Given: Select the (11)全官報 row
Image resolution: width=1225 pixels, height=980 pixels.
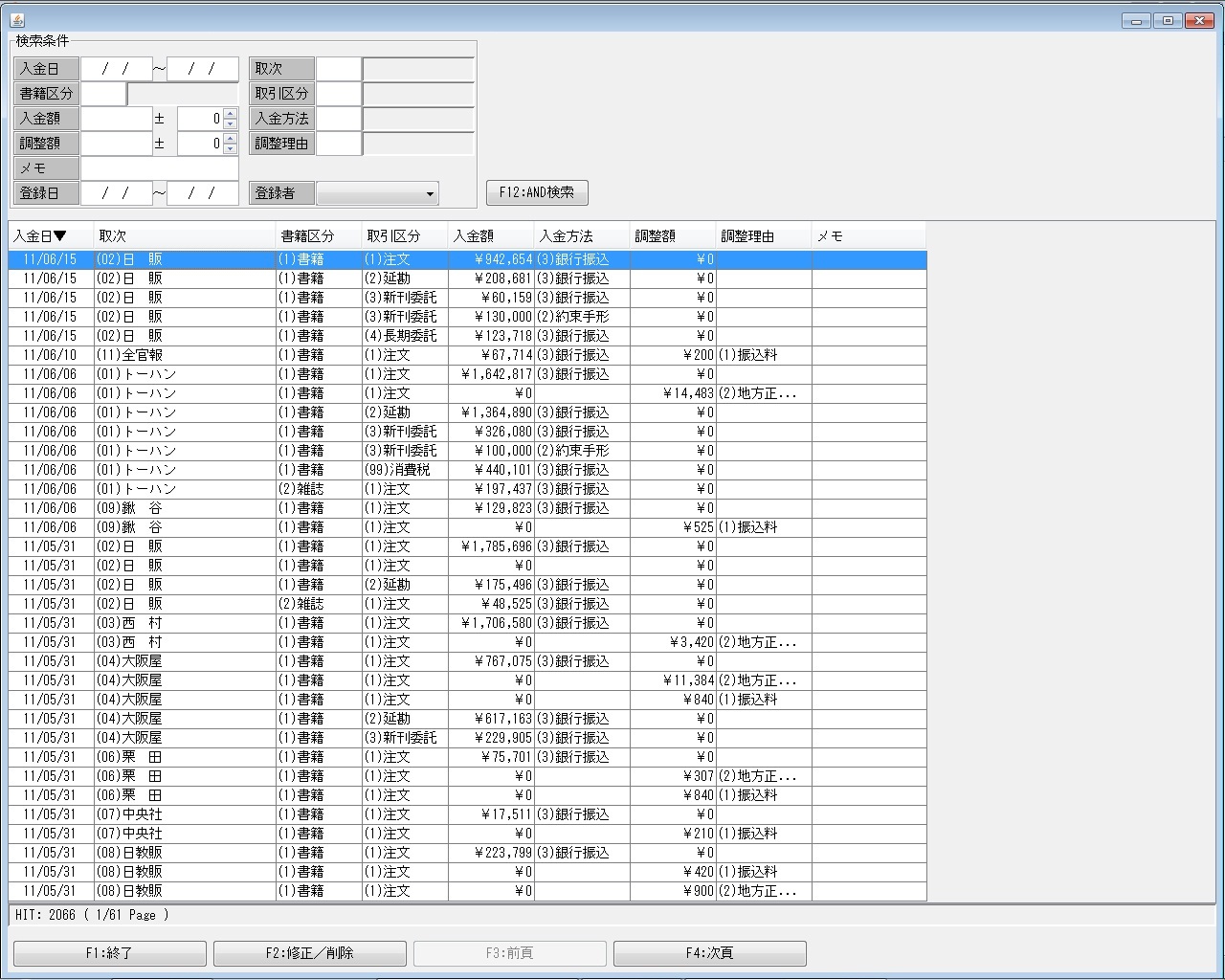Looking at the screenshot, I should click(467, 355).
